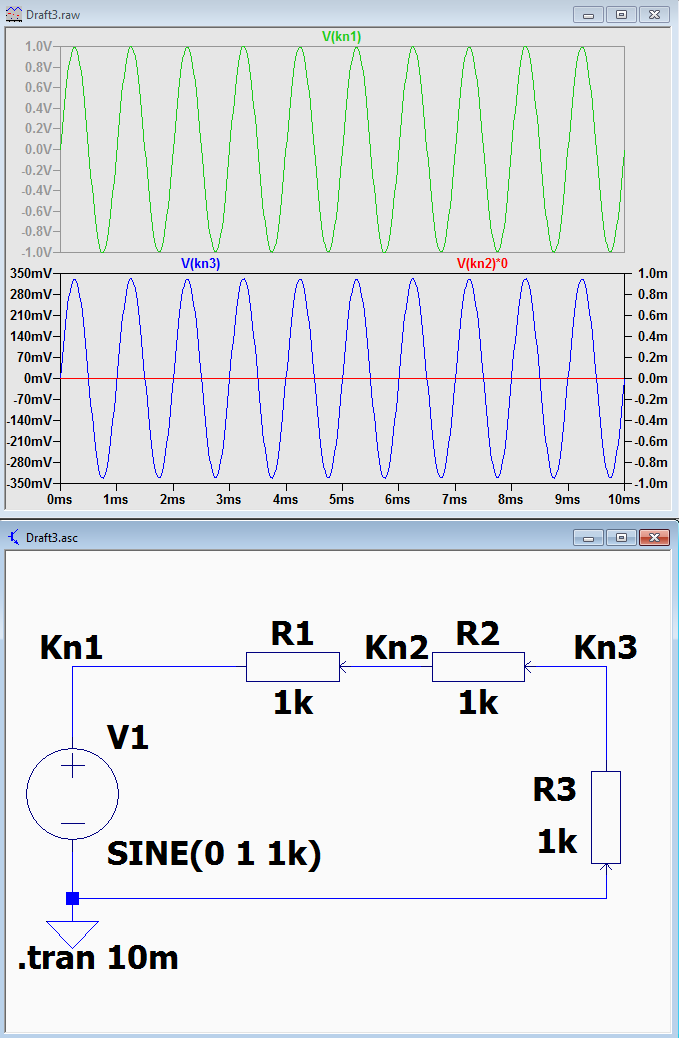Click the Draft3.raw waveform window icon
Image resolution: width=679 pixels, height=1038 pixels.
[13, 14]
